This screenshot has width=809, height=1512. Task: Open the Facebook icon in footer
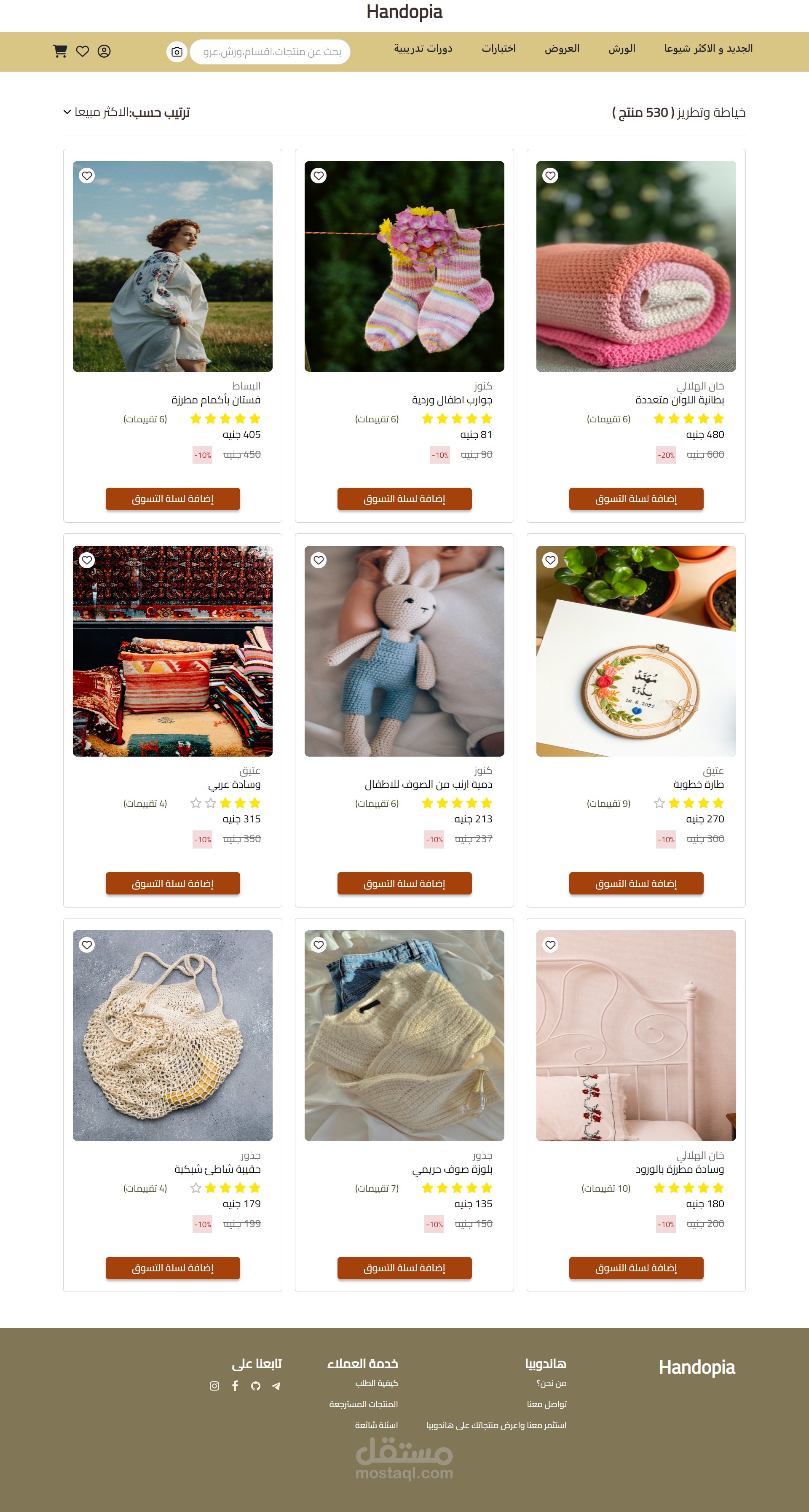coord(235,1386)
